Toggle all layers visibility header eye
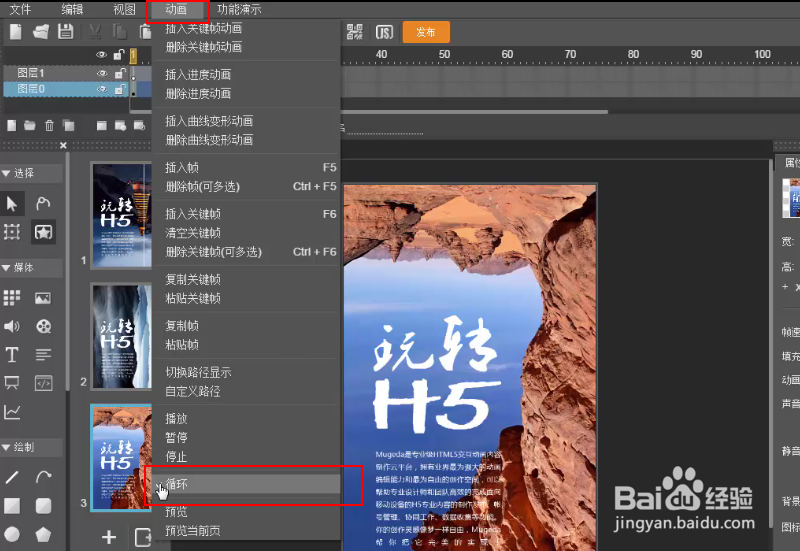Image resolution: width=800 pixels, height=551 pixels. tap(102, 55)
